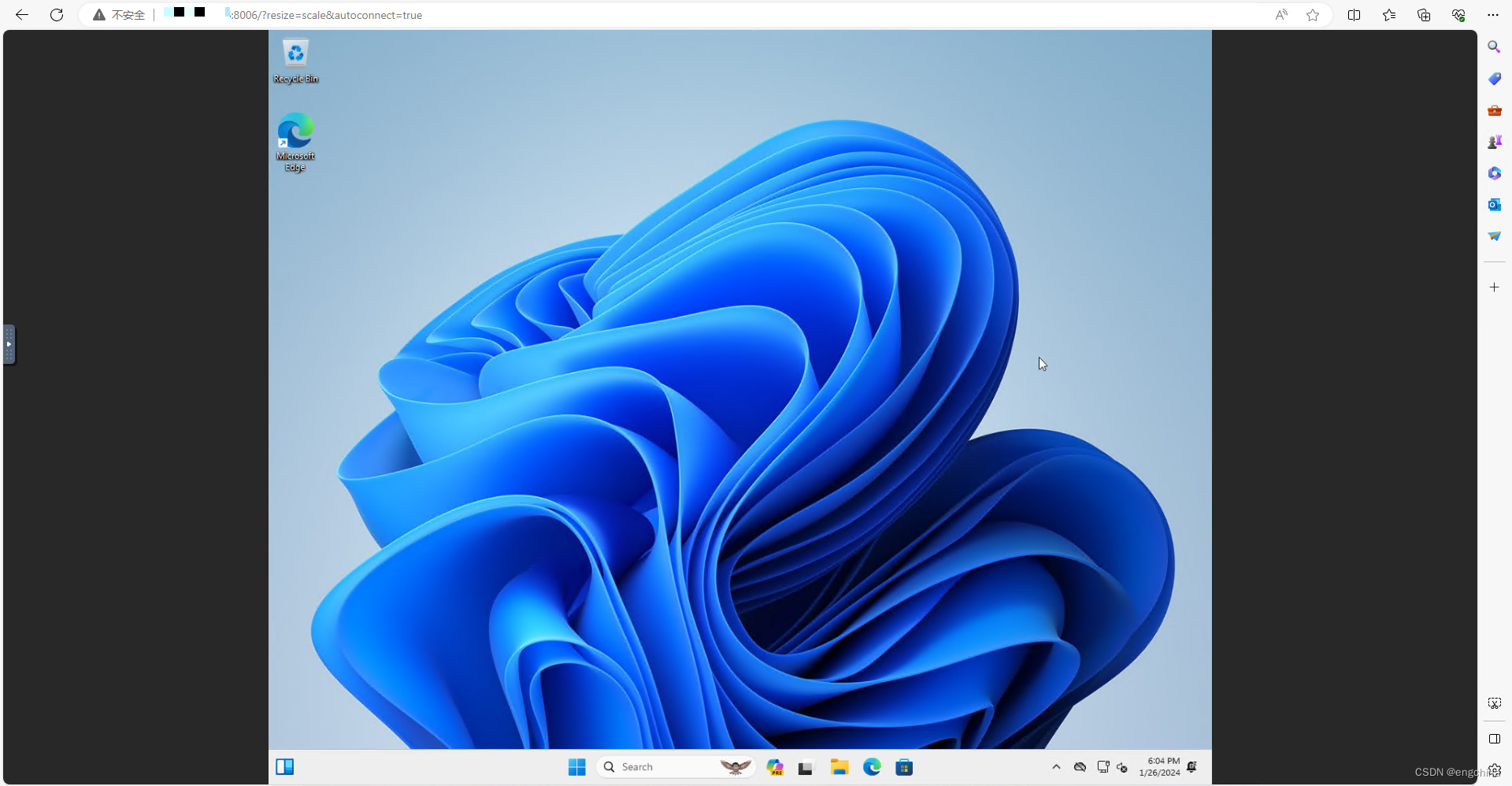Select the Microsoft Edge desktop shortcut
The height and width of the screenshot is (786, 1512).
point(295,143)
